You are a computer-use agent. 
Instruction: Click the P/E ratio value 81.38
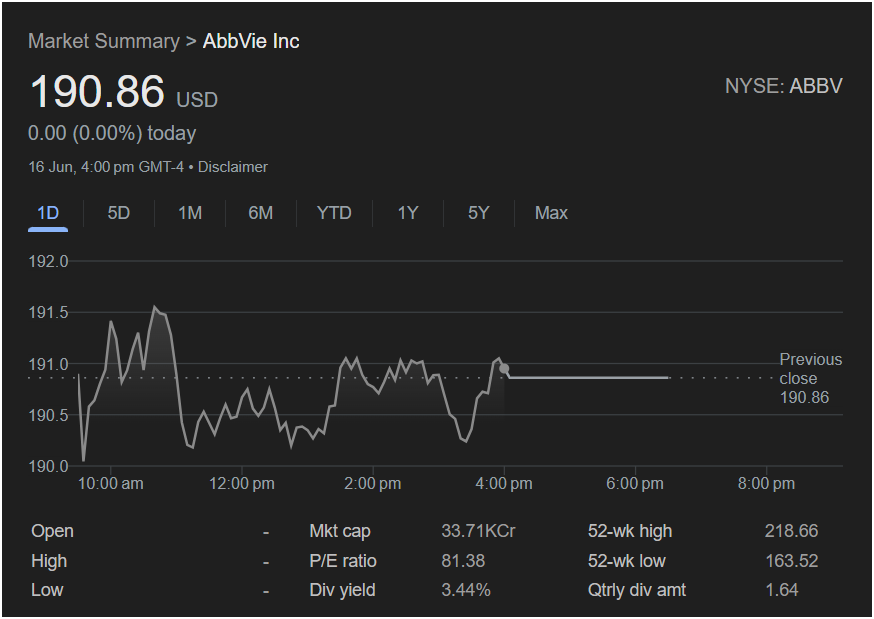pyautogui.click(x=463, y=561)
